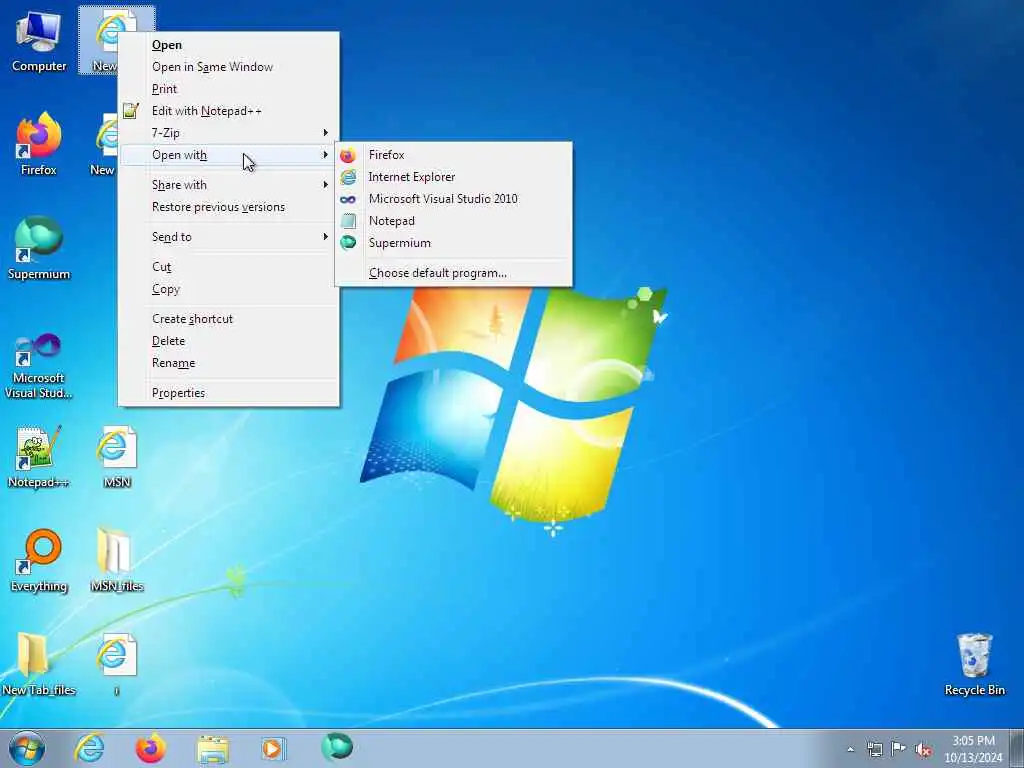The height and width of the screenshot is (768, 1024).
Task: Click Notepad icon in Open with submenu
Action: [349, 221]
